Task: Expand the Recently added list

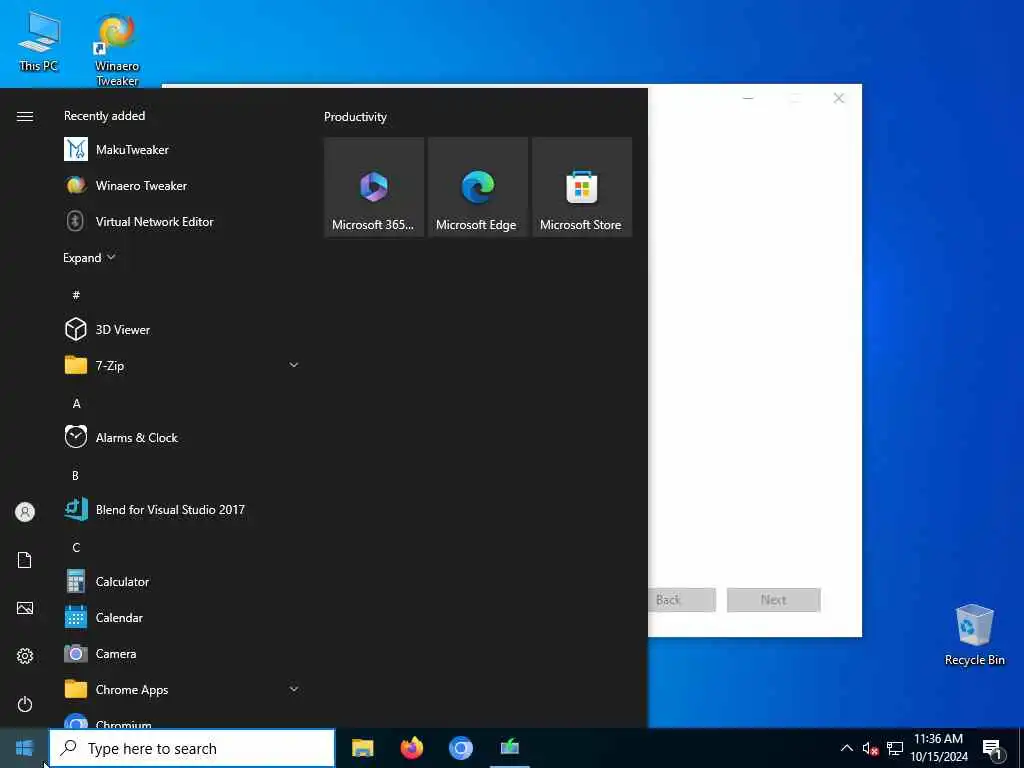Action: point(89,257)
